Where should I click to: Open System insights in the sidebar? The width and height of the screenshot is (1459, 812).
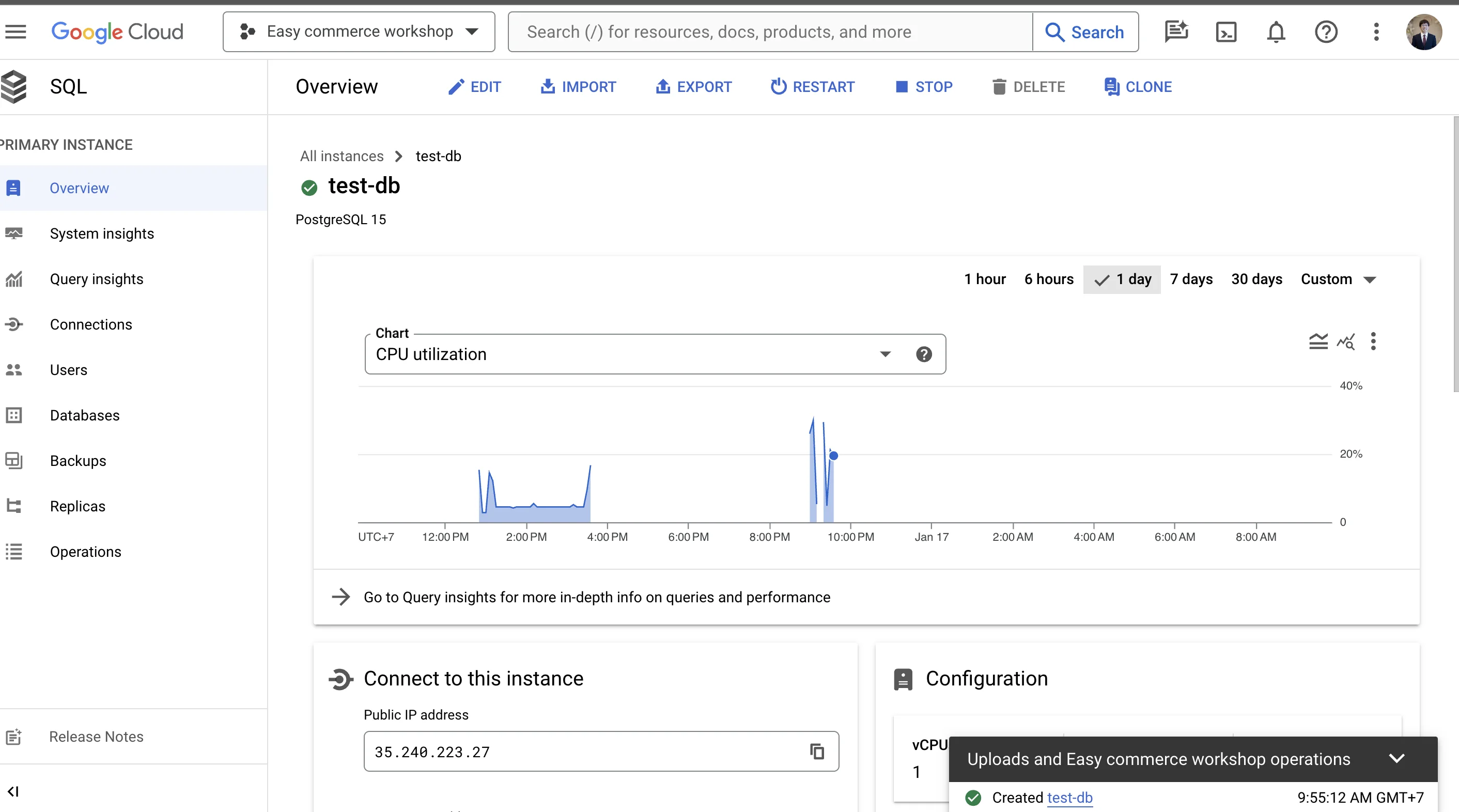[x=134, y=233]
